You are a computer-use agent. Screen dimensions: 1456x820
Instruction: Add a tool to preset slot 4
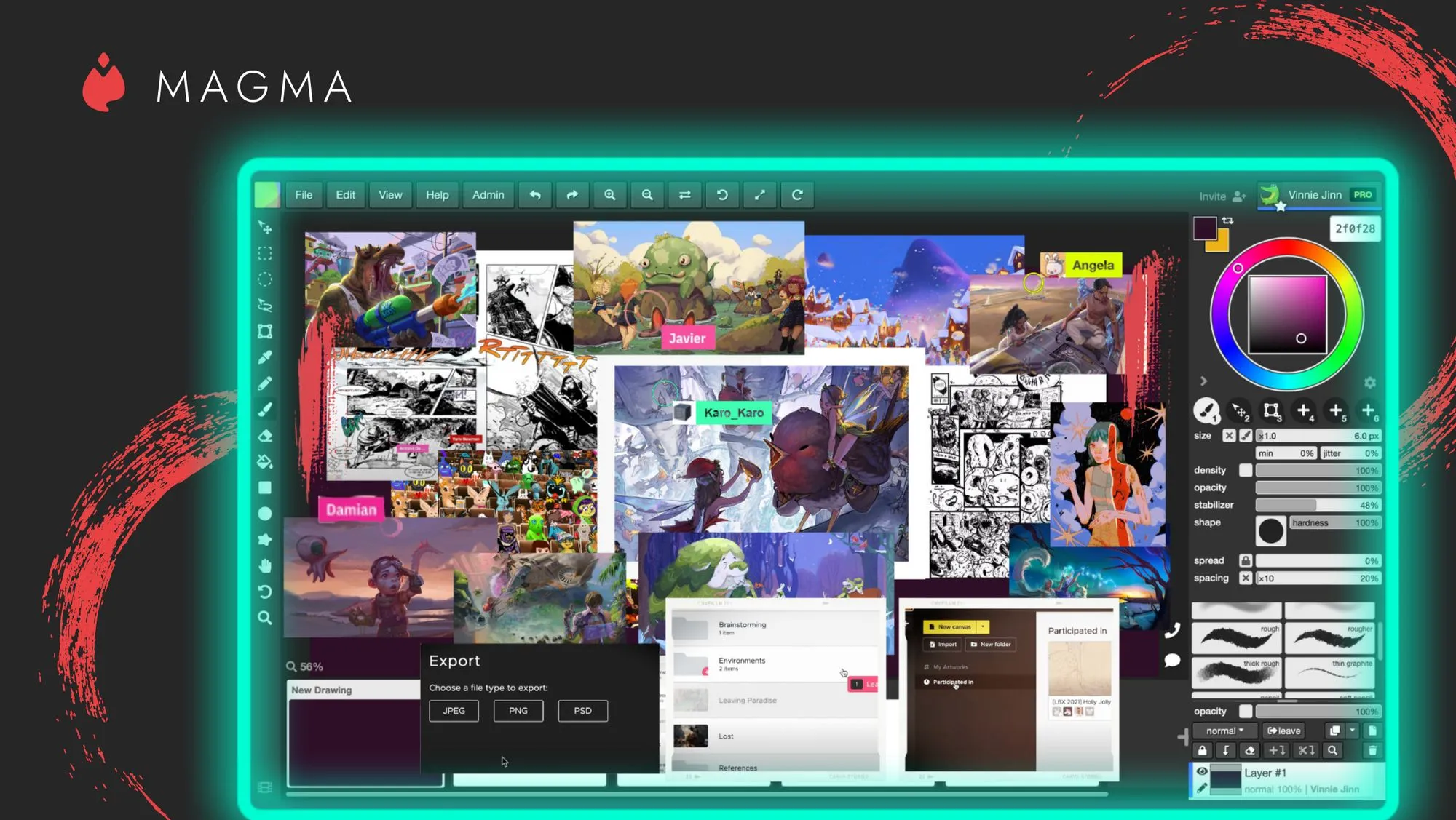click(1304, 411)
